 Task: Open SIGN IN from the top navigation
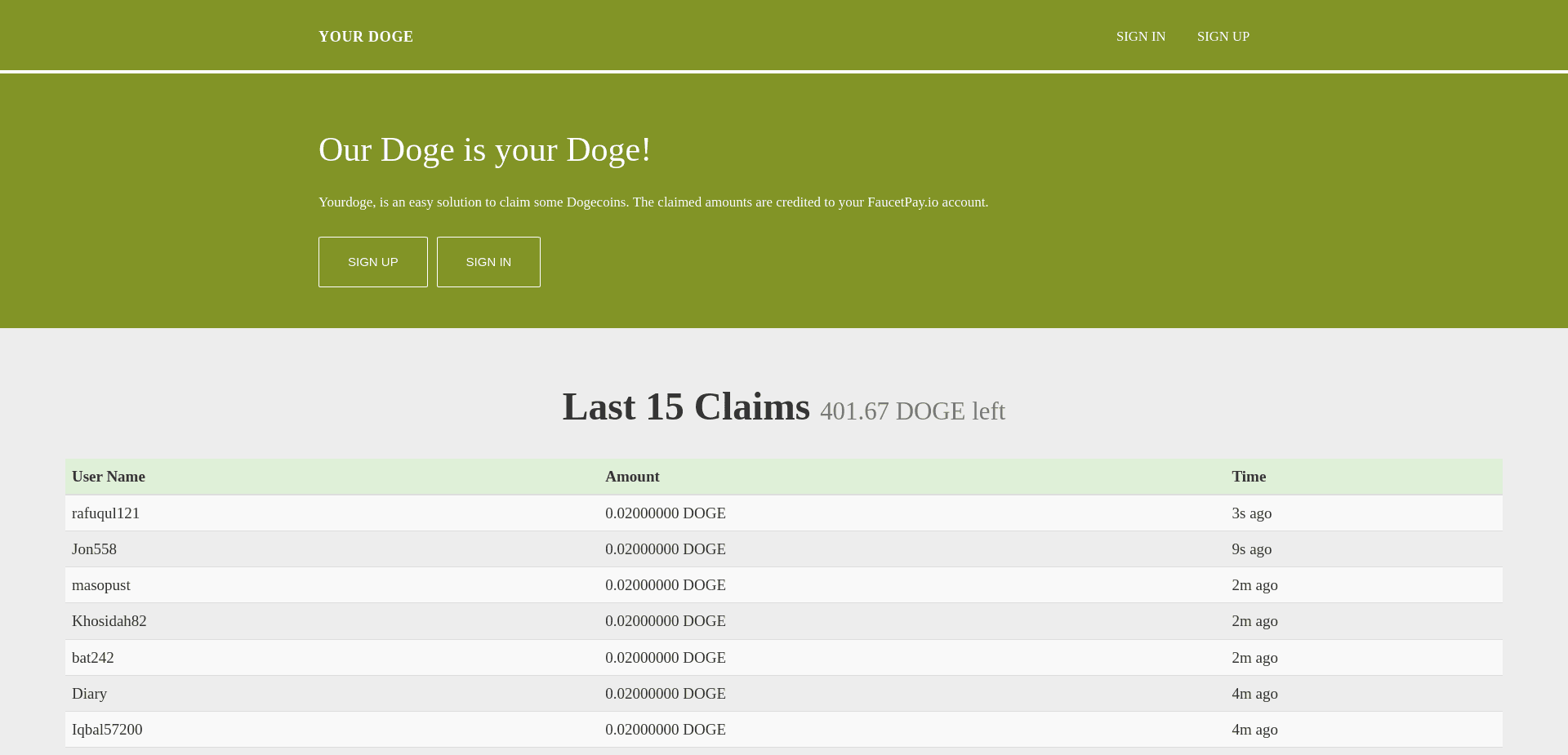[1140, 36]
